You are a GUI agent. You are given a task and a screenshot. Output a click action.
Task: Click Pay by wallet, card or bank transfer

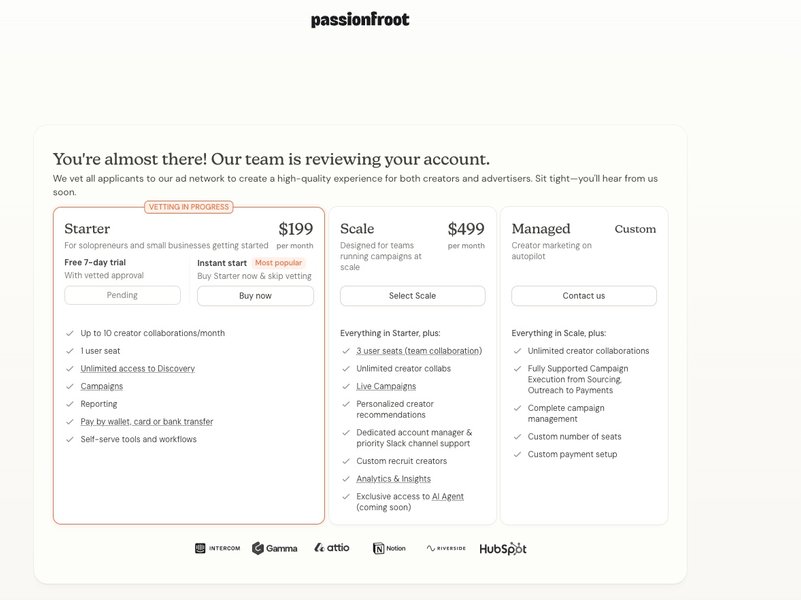pyautogui.click(x=146, y=422)
